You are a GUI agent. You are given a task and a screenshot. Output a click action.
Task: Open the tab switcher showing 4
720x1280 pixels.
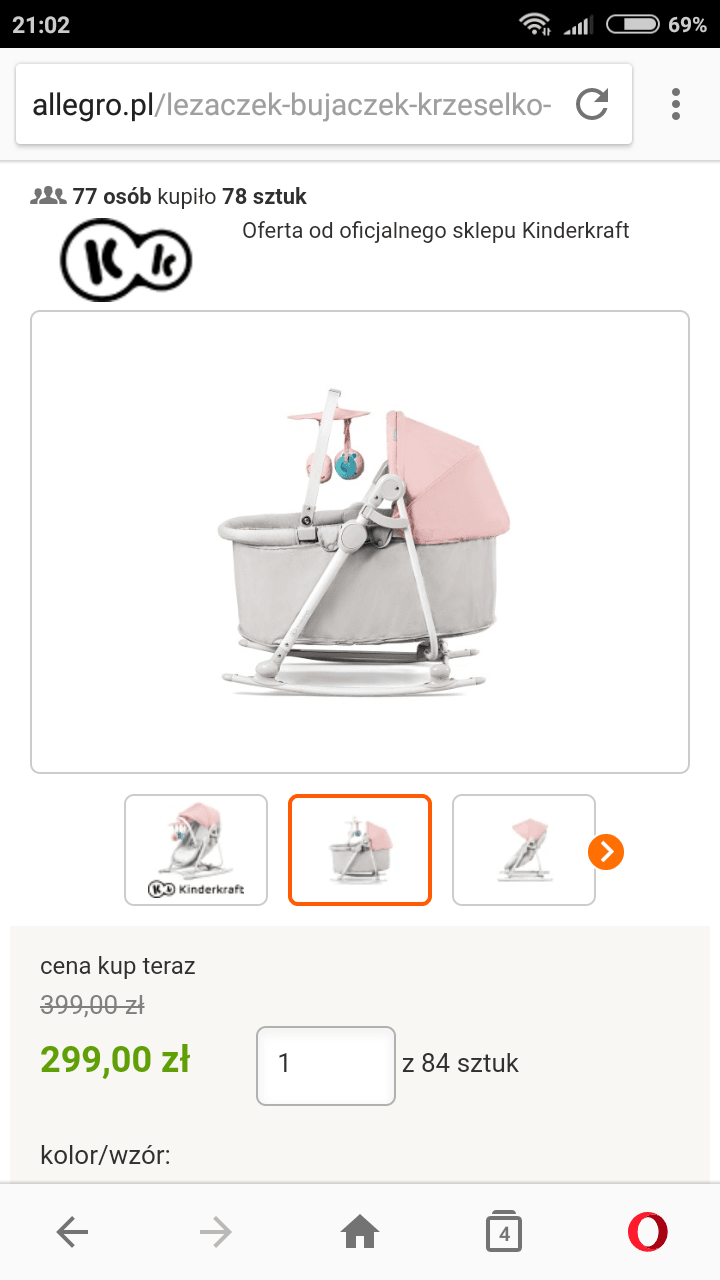tap(504, 1232)
